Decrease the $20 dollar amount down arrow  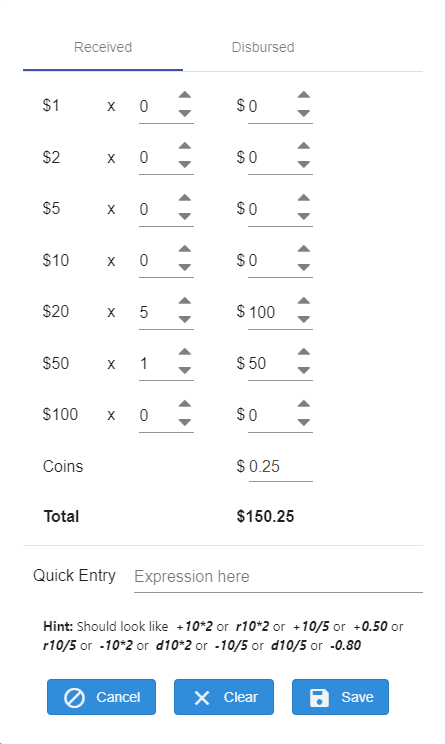(x=304, y=319)
